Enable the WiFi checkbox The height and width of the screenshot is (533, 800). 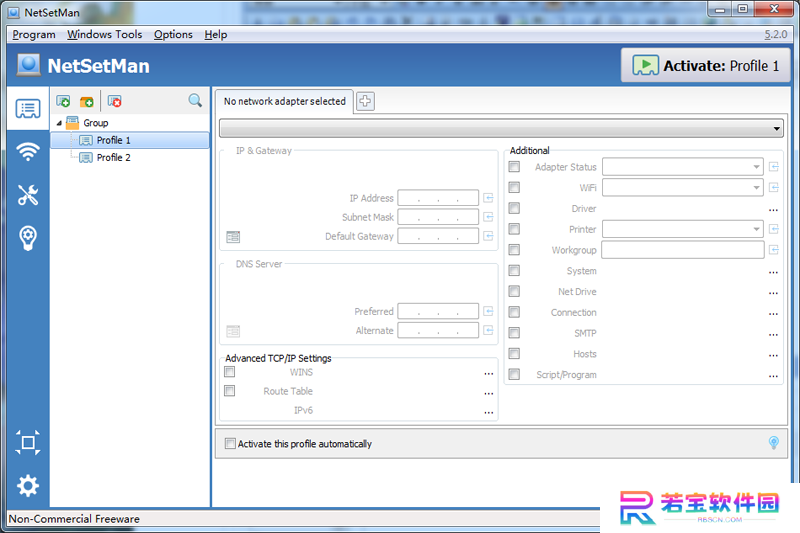pos(514,187)
